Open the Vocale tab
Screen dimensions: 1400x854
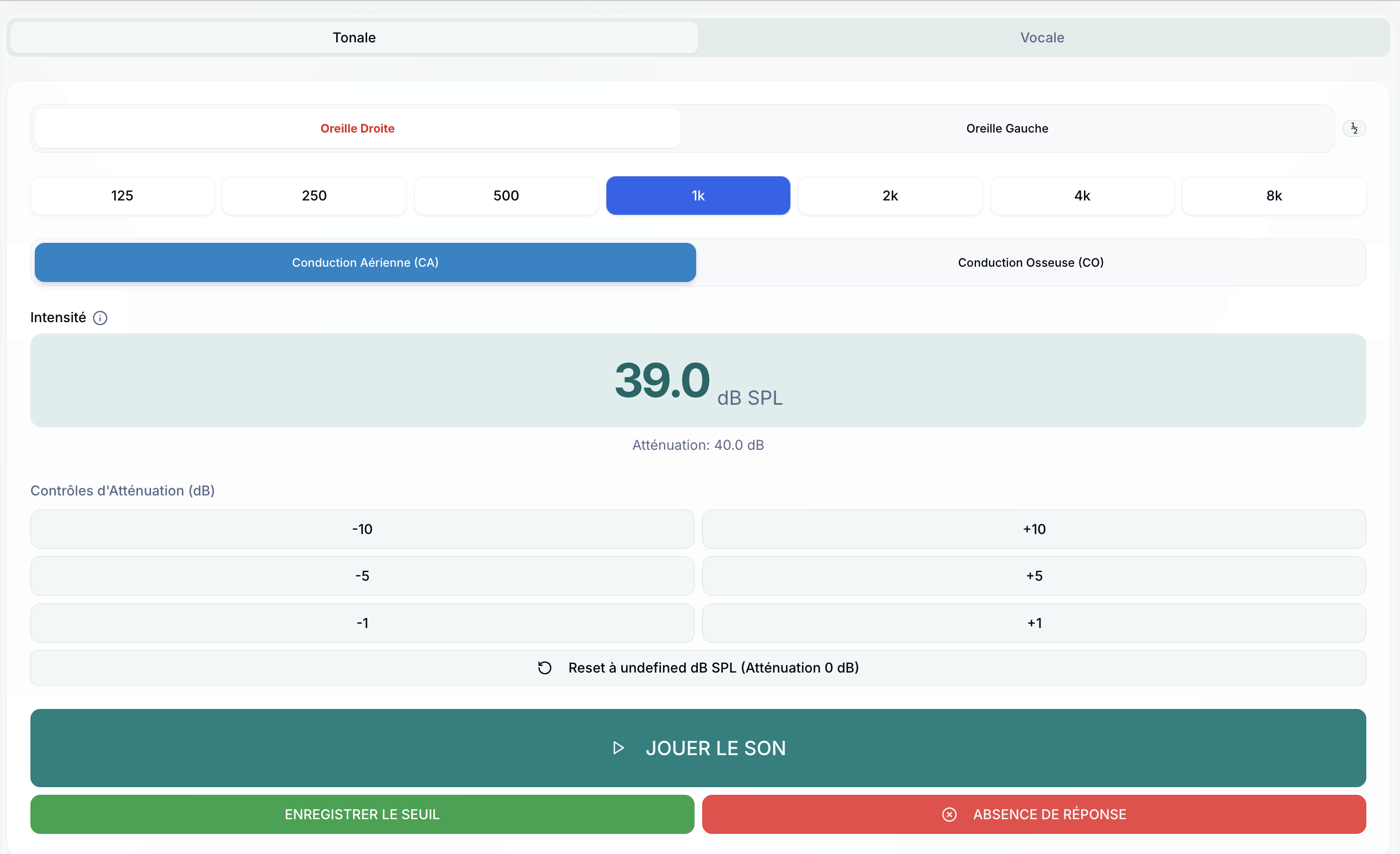(x=1042, y=37)
